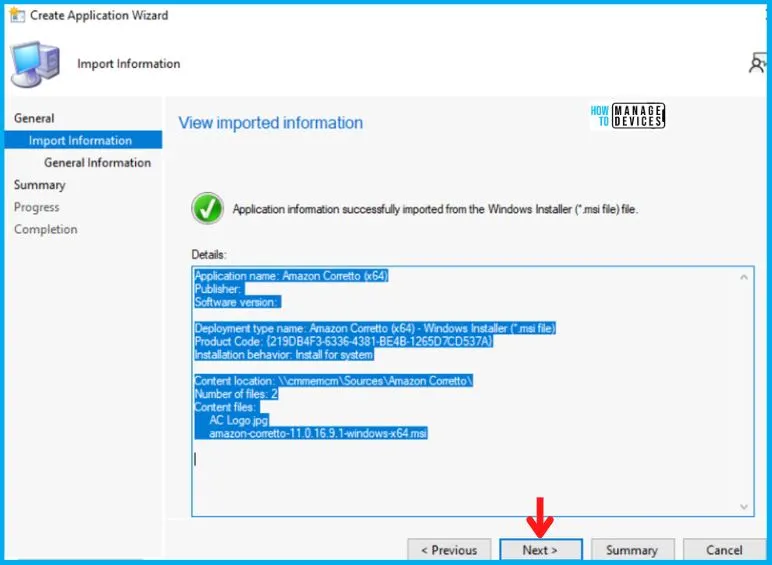
Task: Click 'Number of files: 2' line
Action: pyautogui.click(x=236, y=394)
